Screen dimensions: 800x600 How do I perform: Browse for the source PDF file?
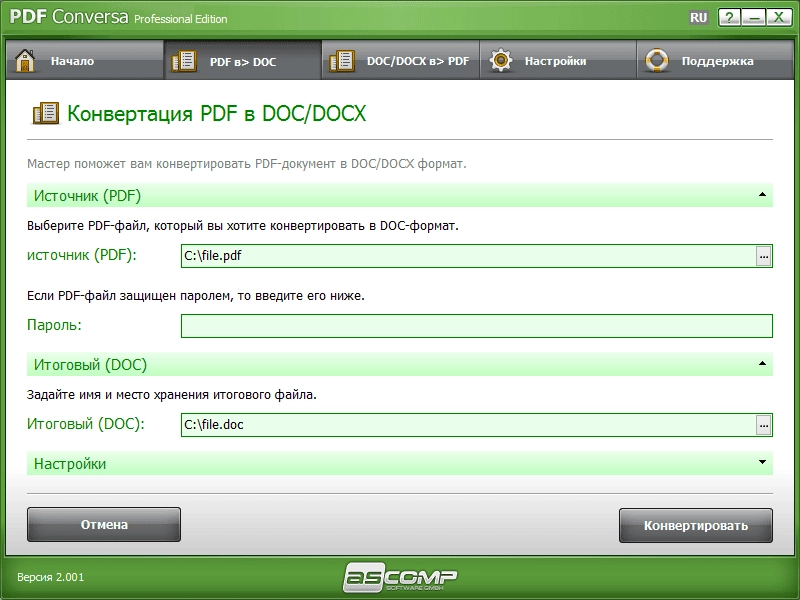(763, 256)
